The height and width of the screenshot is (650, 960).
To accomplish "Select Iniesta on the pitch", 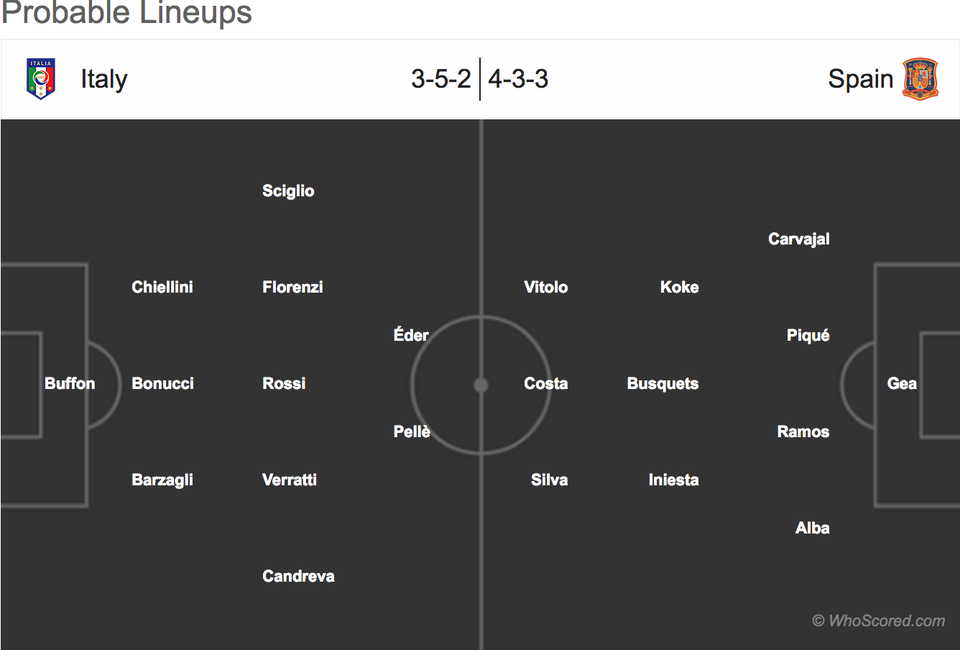I will pyautogui.click(x=673, y=480).
